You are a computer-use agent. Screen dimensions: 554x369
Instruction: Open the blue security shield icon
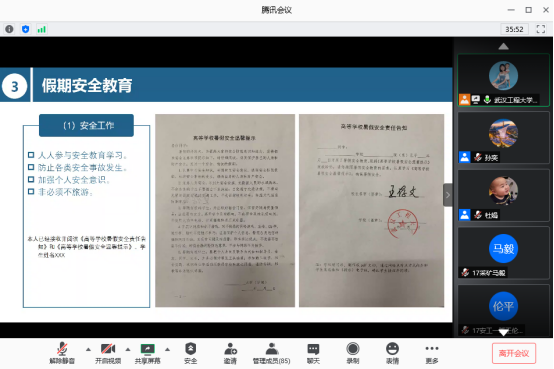pos(25,29)
